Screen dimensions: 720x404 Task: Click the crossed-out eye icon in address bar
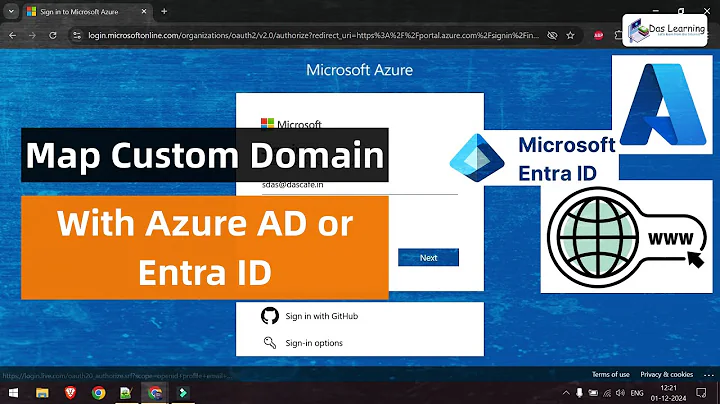pos(552,35)
